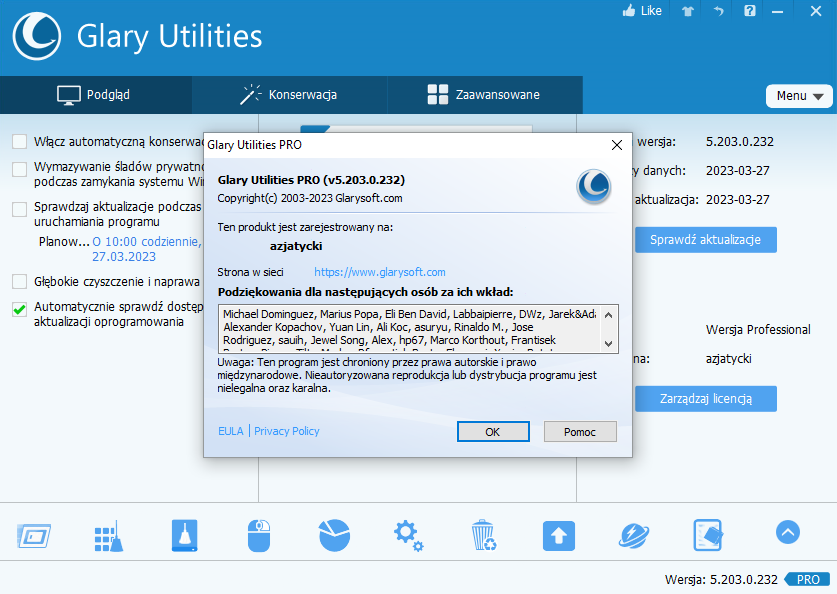Open the Privacy Policy link
Image resolution: width=837 pixels, height=594 pixels.
pyautogui.click(x=287, y=431)
